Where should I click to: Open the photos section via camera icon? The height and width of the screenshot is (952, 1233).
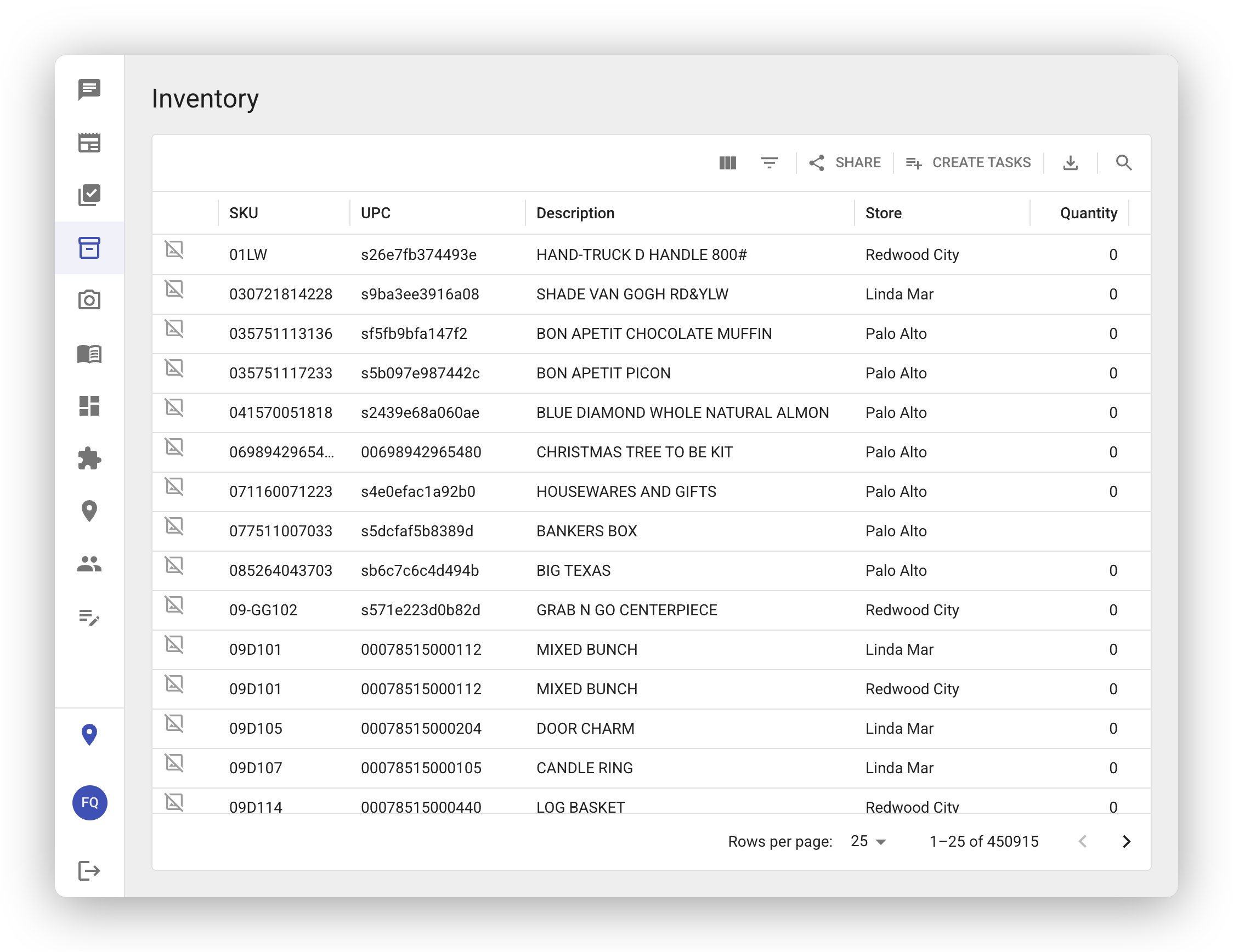tap(89, 299)
